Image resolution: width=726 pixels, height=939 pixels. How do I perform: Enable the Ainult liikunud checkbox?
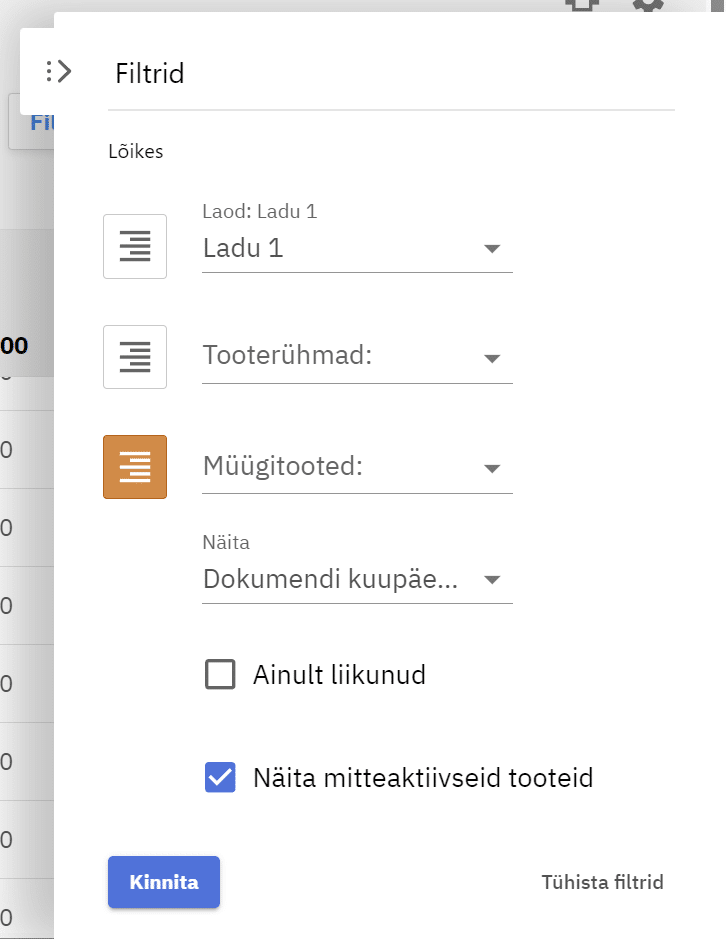click(x=220, y=675)
